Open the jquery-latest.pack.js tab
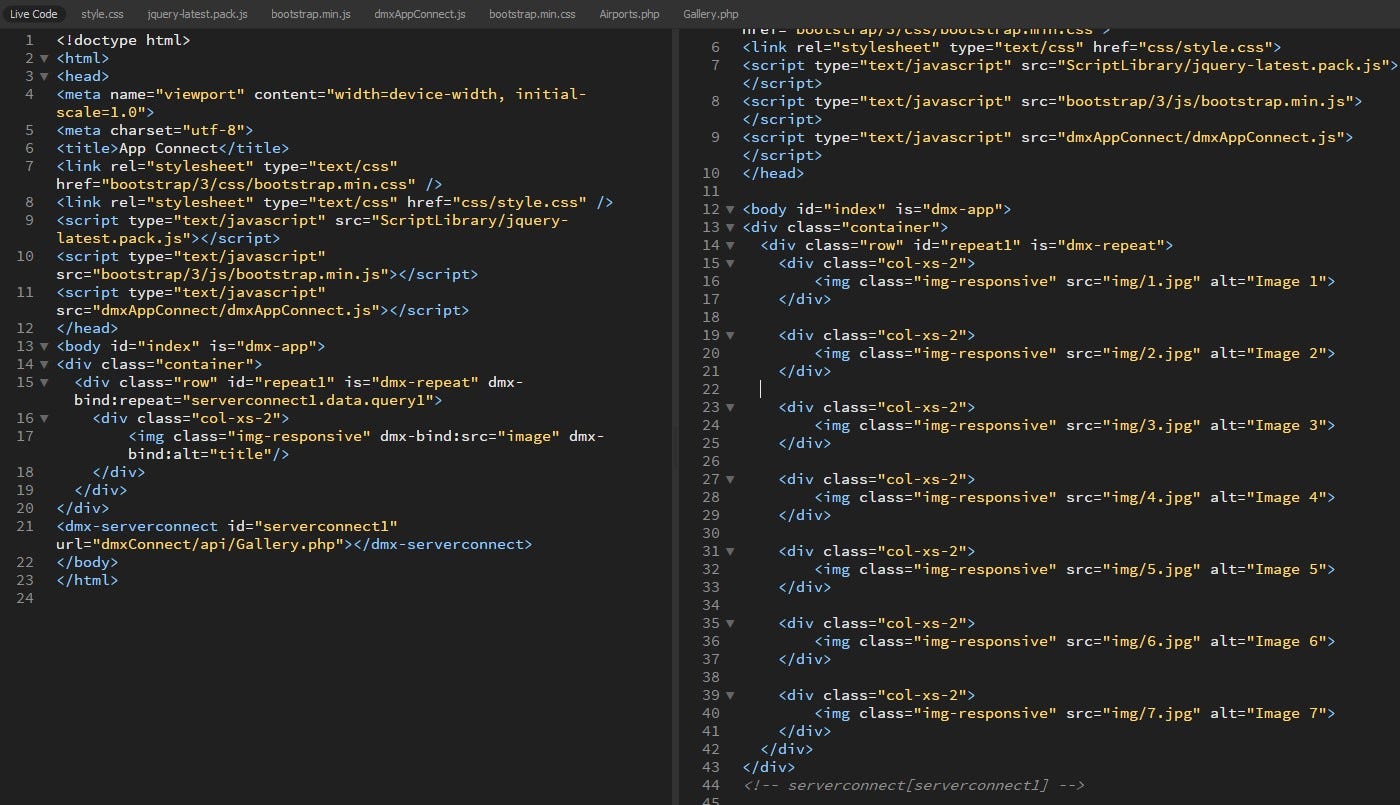Viewport: 1400px width, 805px height. tap(197, 14)
